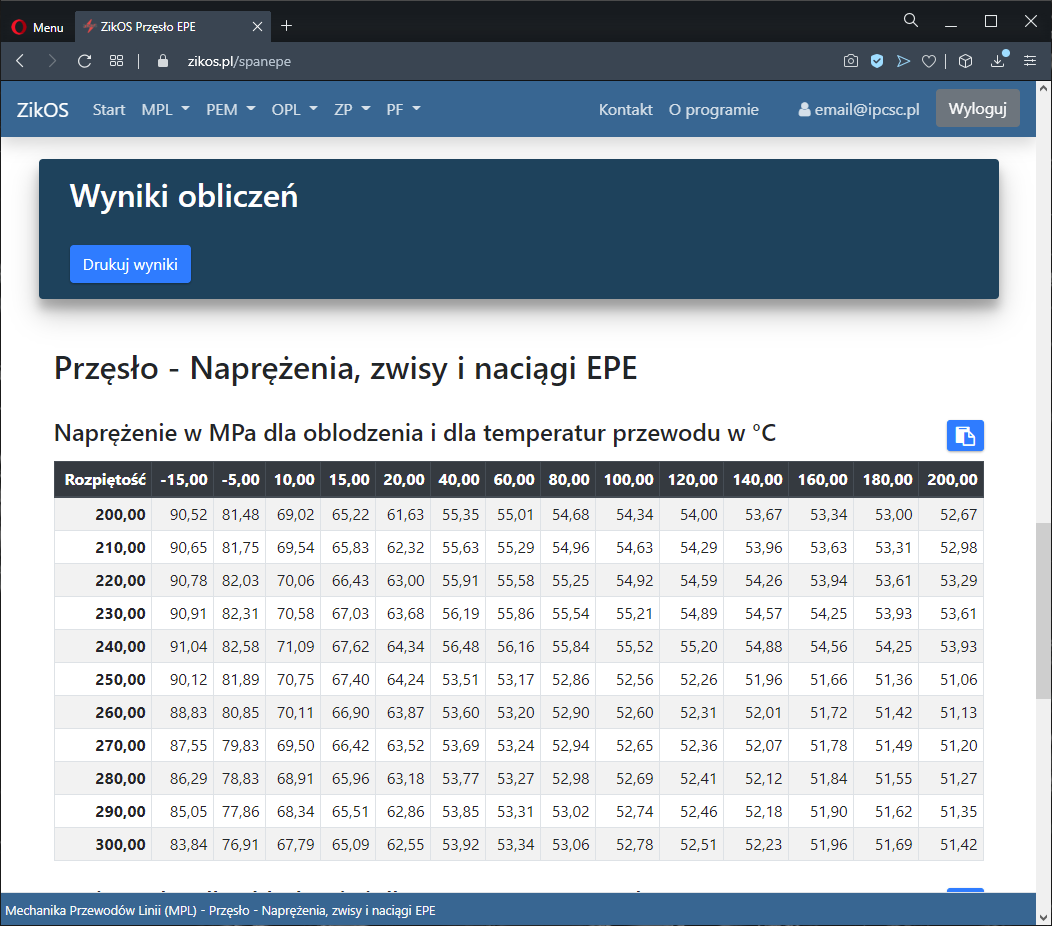Open the OPL dropdown in navbar
The image size is (1052, 926).
click(x=294, y=109)
